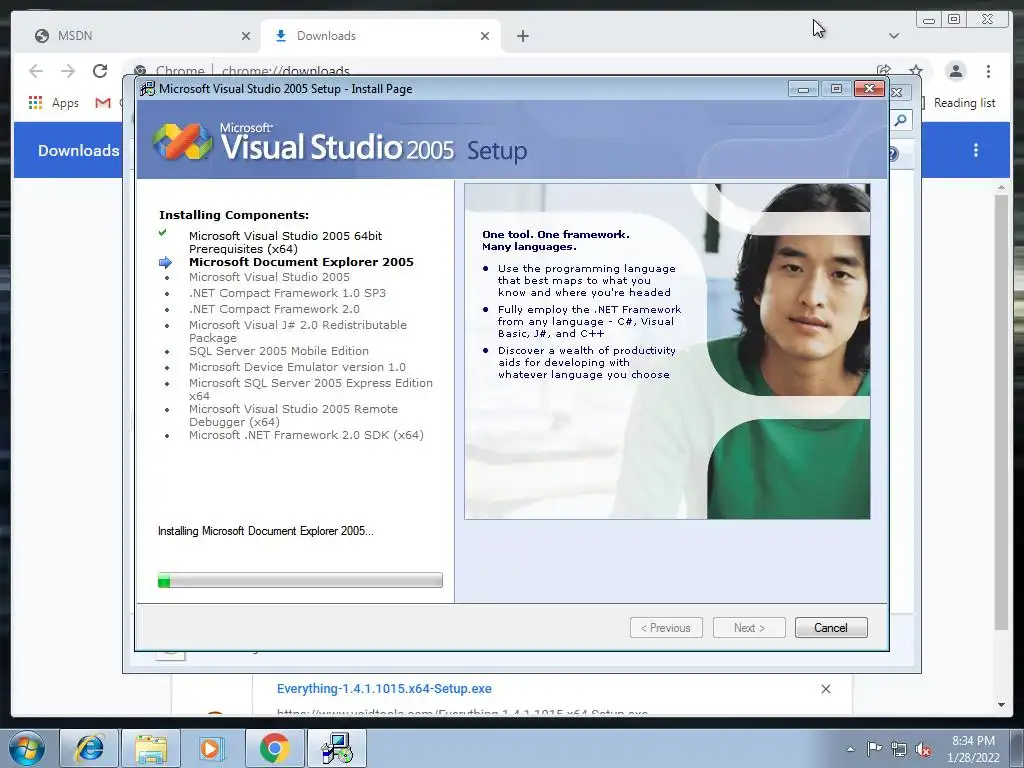
Task: Open Chrome tab search chevron
Action: tap(893, 36)
